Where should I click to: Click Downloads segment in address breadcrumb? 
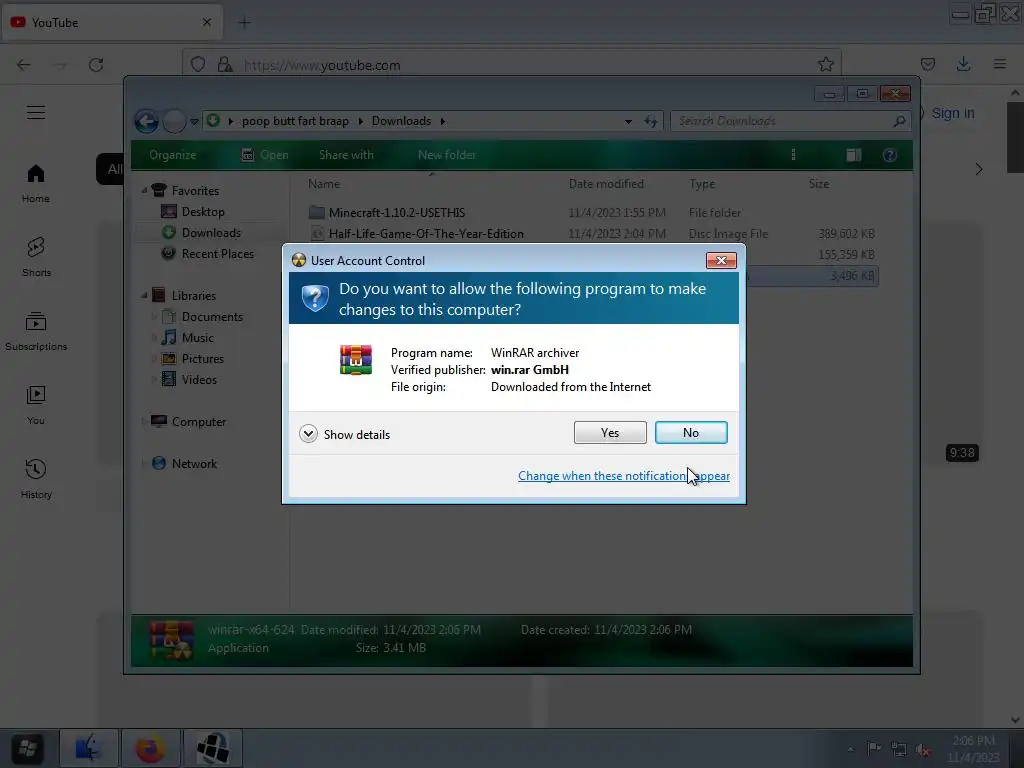tap(401, 121)
